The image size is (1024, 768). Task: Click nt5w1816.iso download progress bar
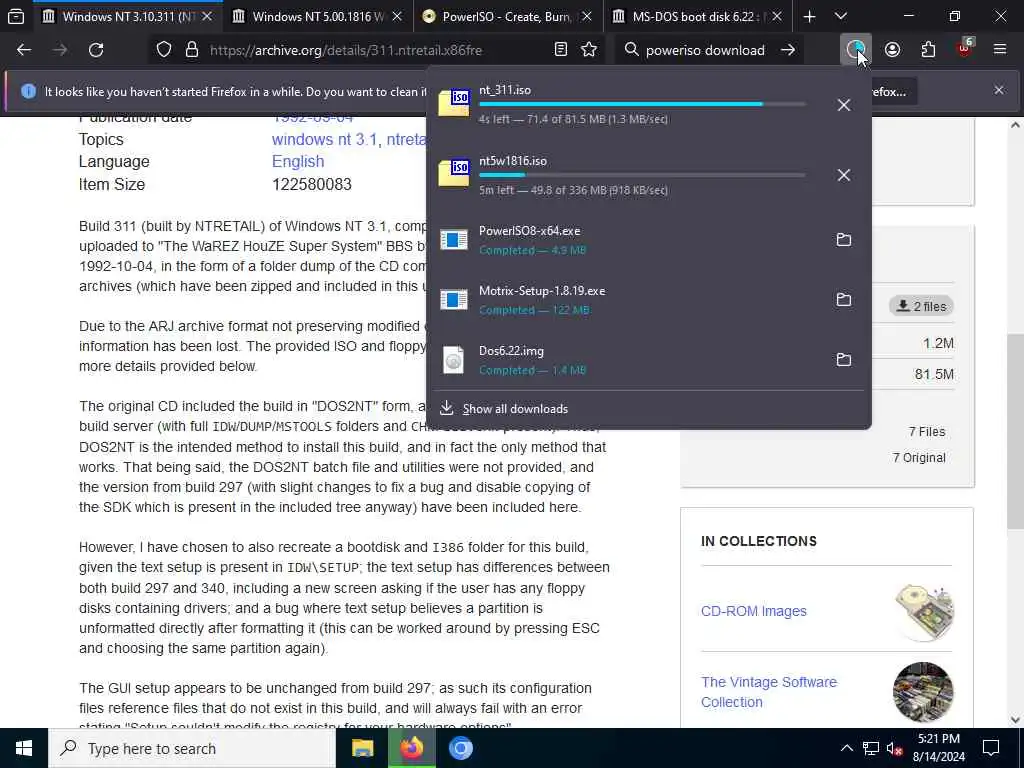pyautogui.click(x=642, y=175)
